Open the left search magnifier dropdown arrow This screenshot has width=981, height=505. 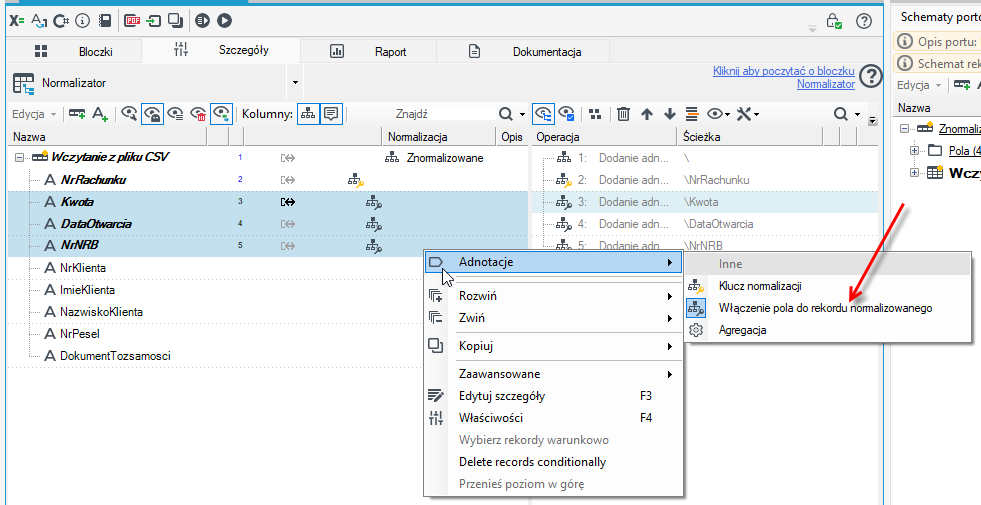pos(522,115)
